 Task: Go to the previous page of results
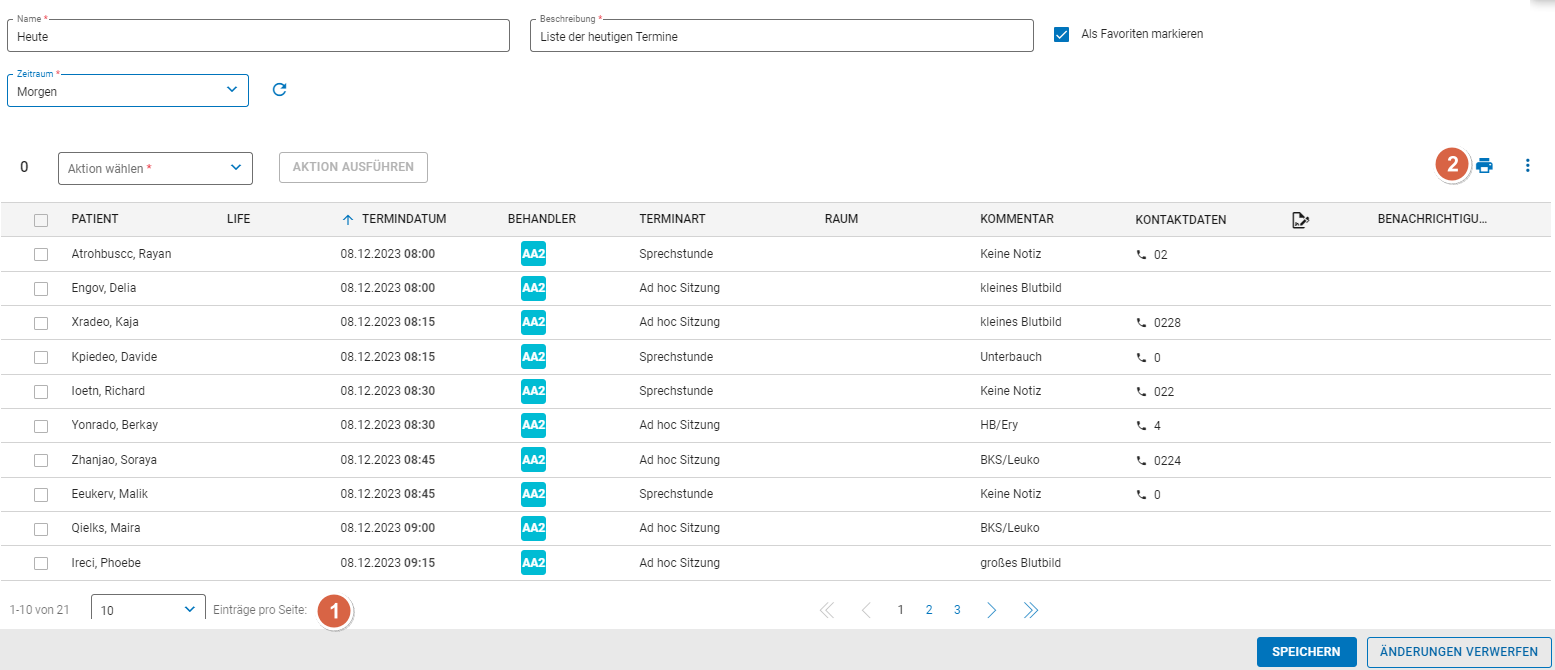[x=866, y=610]
